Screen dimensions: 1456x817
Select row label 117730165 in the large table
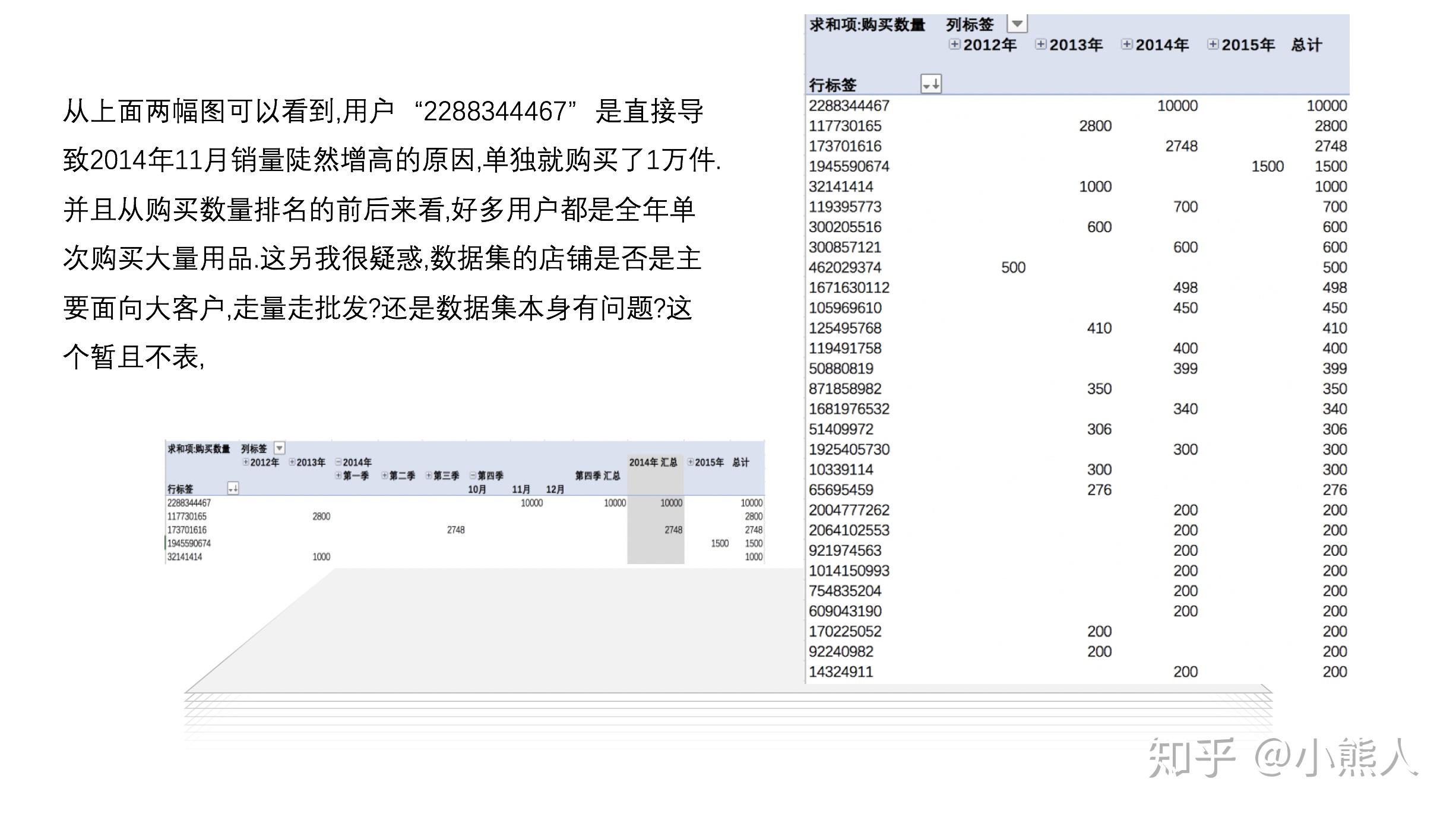tap(845, 126)
